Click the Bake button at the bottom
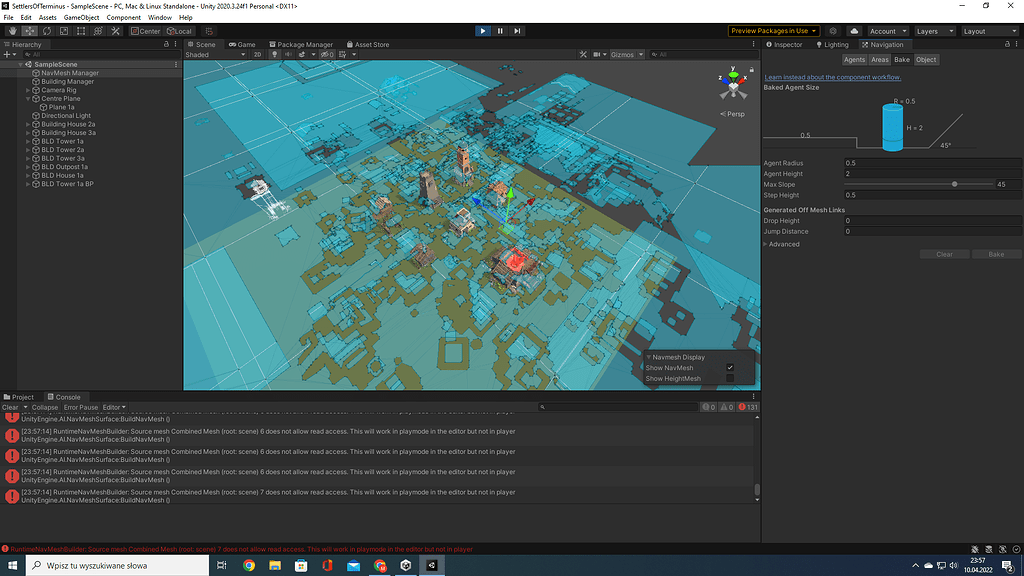The height and width of the screenshot is (576, 1024). (995, 254)
